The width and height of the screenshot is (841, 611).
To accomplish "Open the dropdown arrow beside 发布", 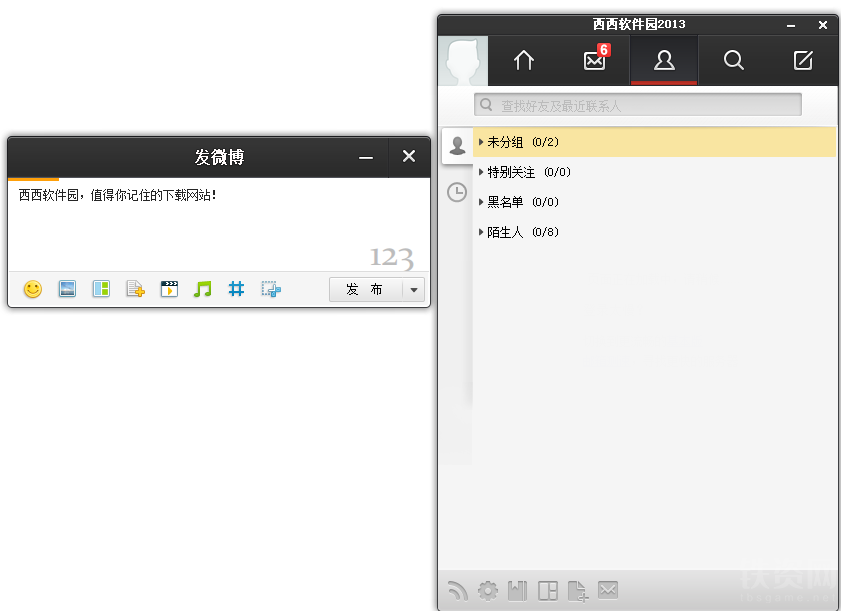I will click(414, 290).
